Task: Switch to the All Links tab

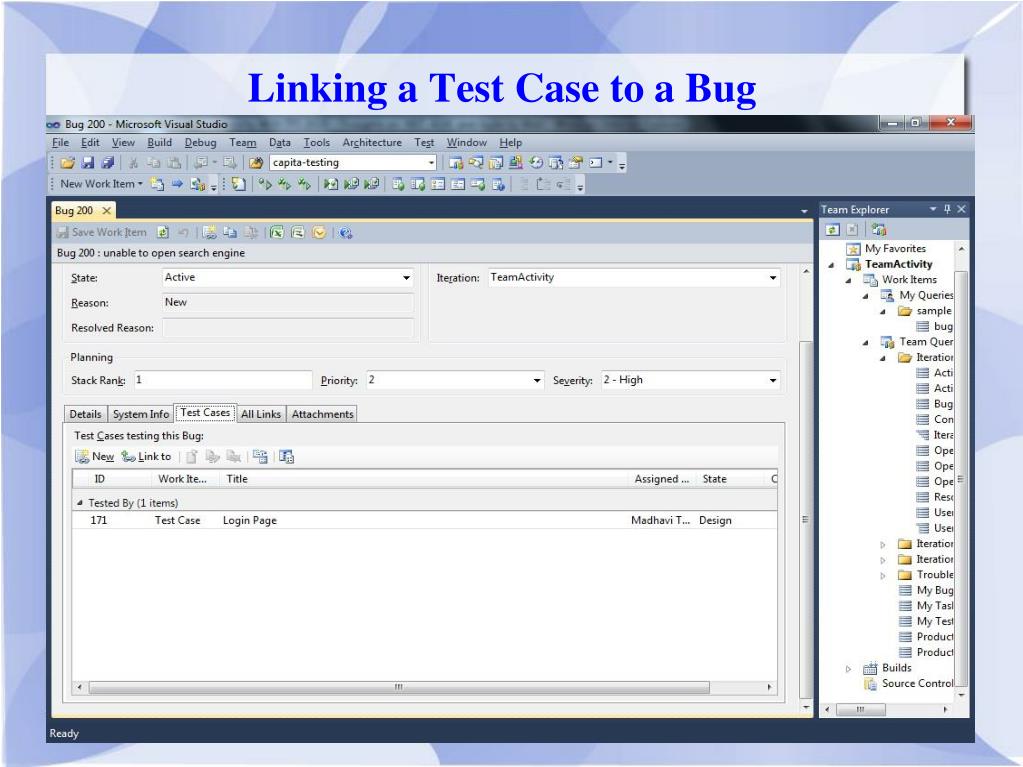Action: (x=261, y=414)
